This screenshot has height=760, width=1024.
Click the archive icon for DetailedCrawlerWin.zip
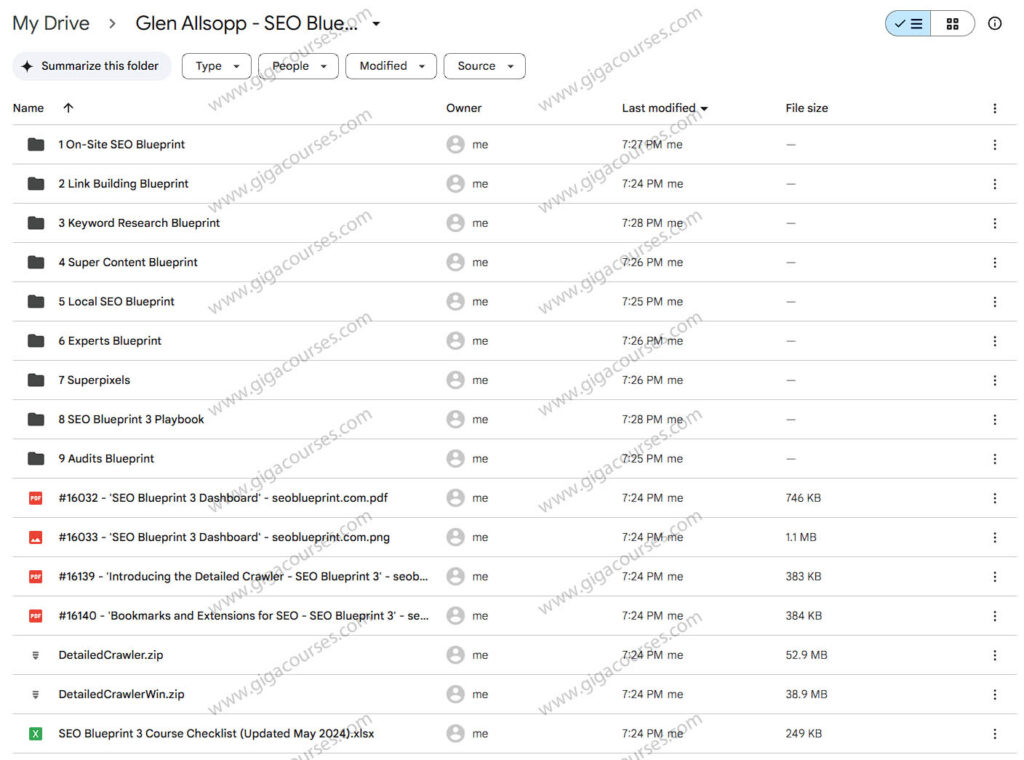pyautogui.click(x=36, y=694)
